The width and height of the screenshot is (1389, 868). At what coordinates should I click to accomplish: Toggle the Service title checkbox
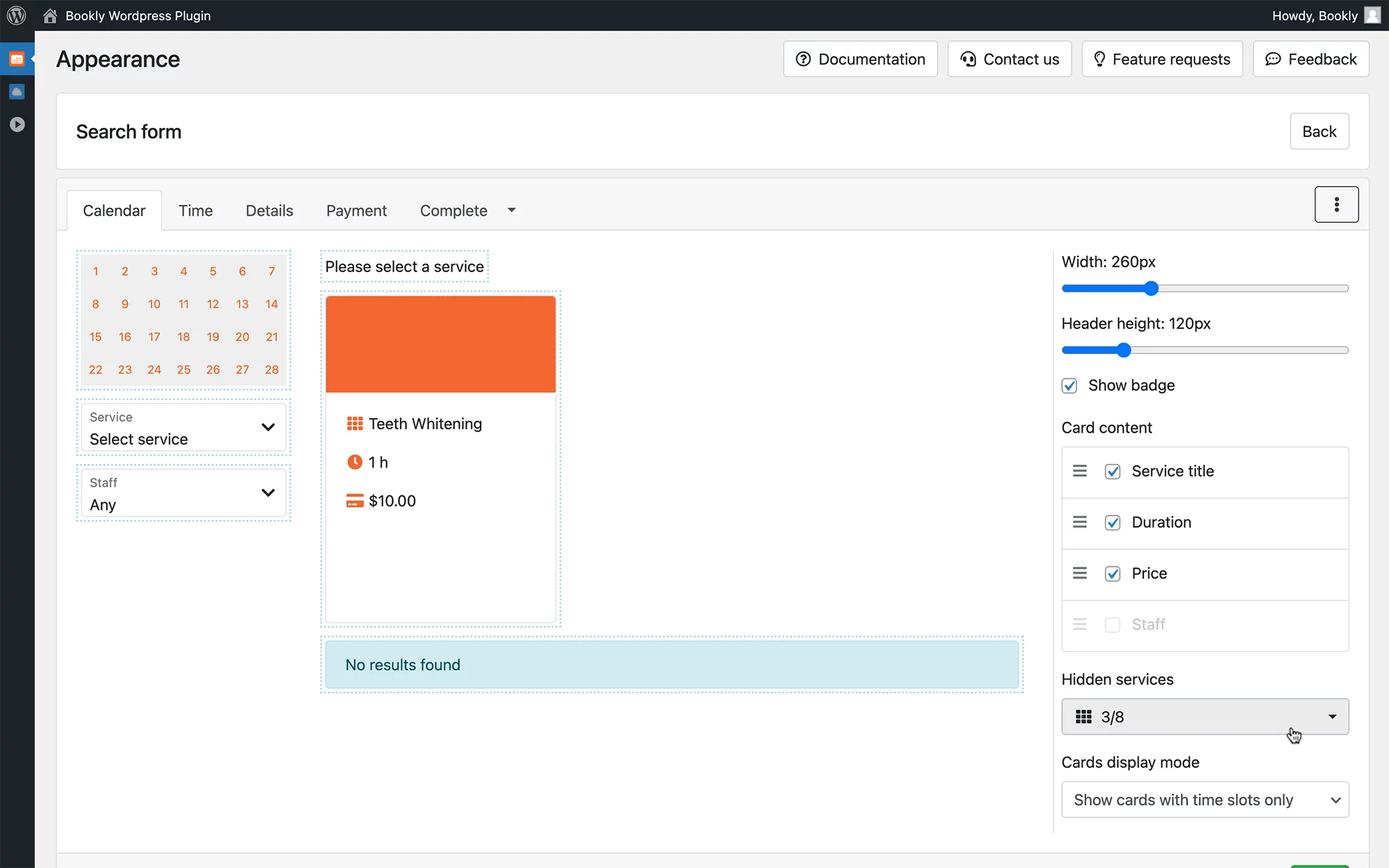coord(1113,471)
